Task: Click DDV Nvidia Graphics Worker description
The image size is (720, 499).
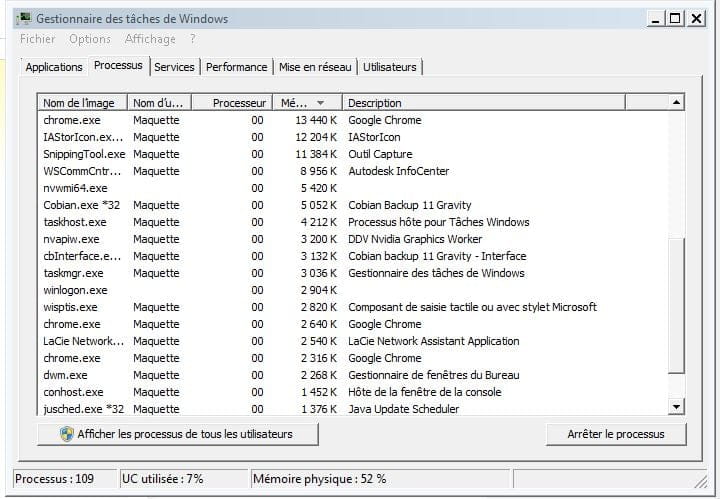Action: click(415, 239)
